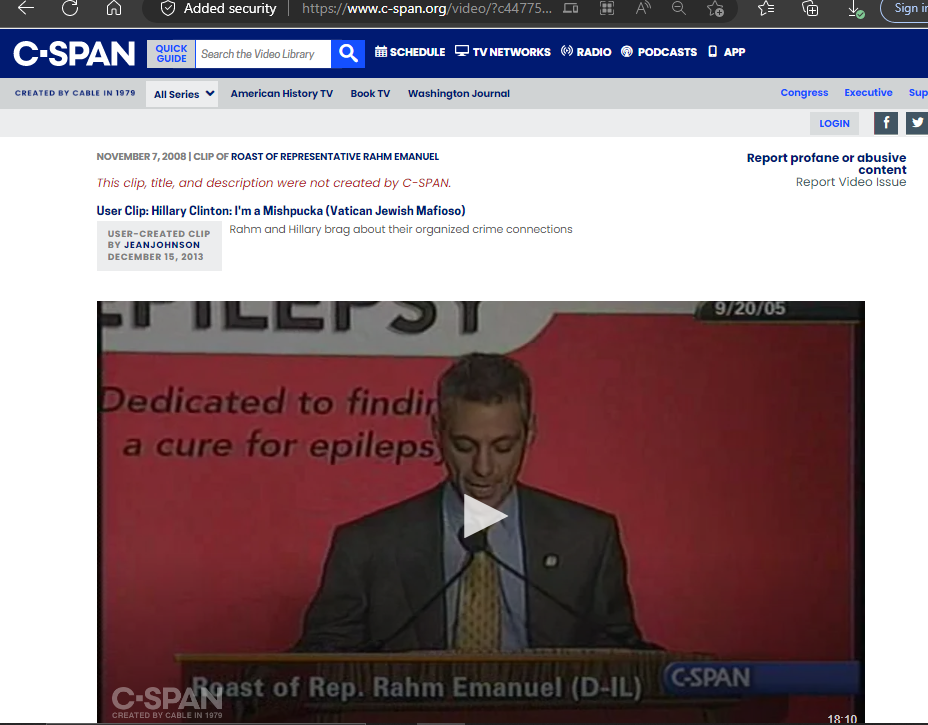Add page to favorites star icon

[715, 8]
